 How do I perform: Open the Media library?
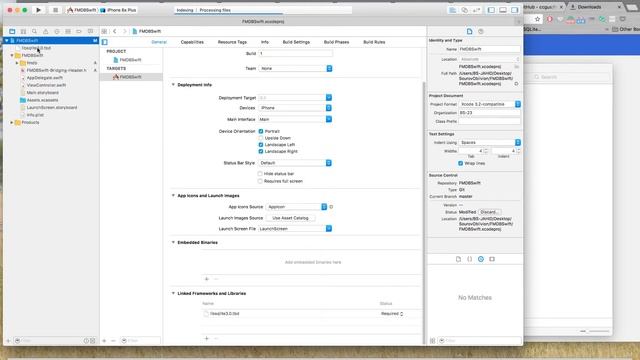[492, 259]
